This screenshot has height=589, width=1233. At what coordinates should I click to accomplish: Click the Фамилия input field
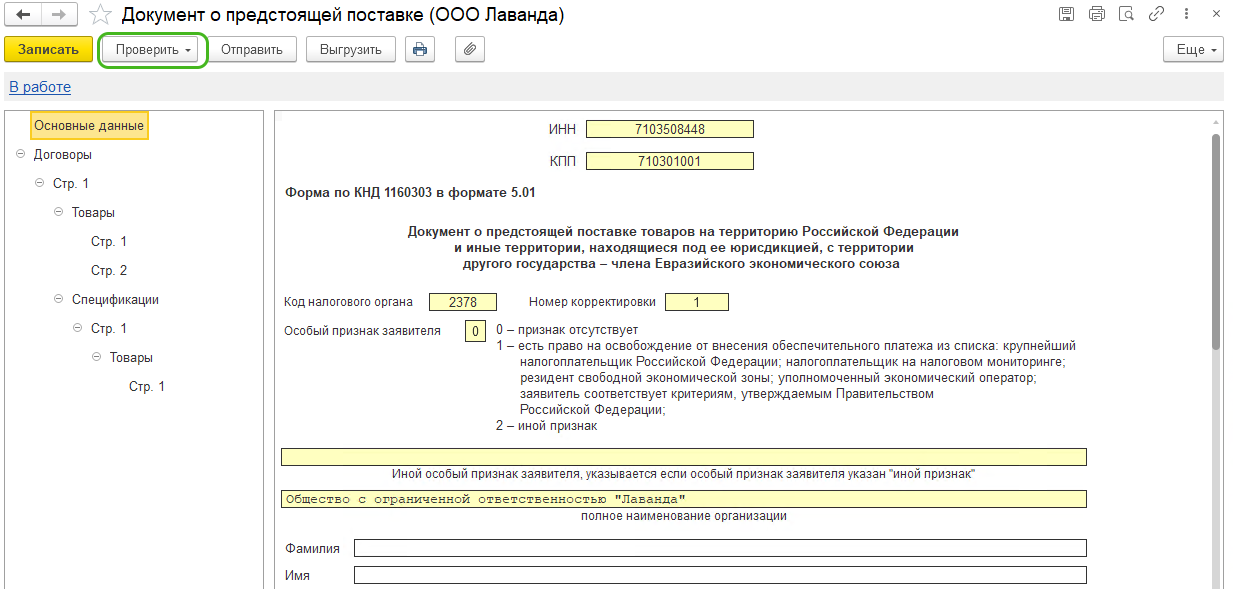[x=720, y=548]
